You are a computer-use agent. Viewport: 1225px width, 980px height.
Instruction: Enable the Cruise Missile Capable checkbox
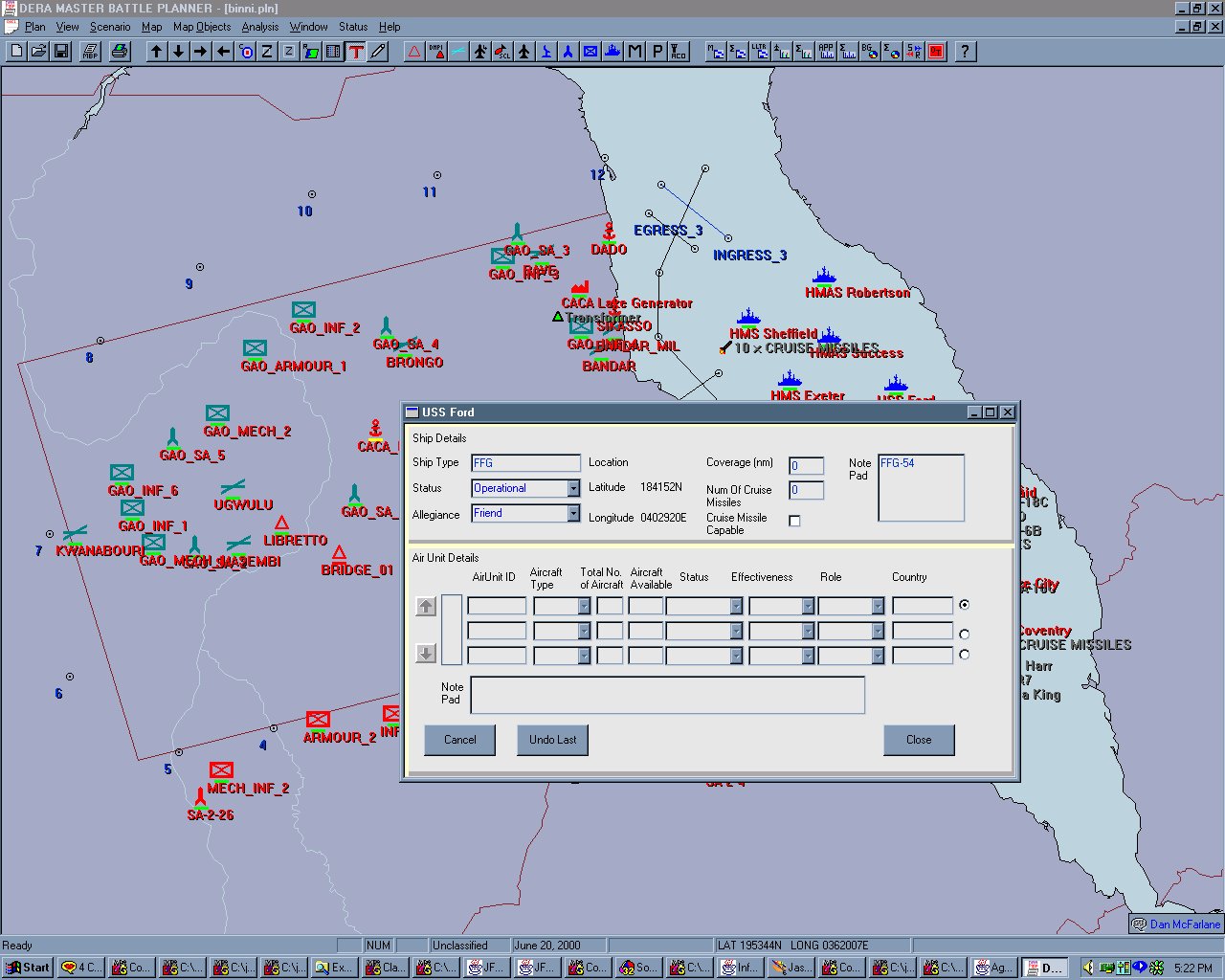tap(794, 521)
